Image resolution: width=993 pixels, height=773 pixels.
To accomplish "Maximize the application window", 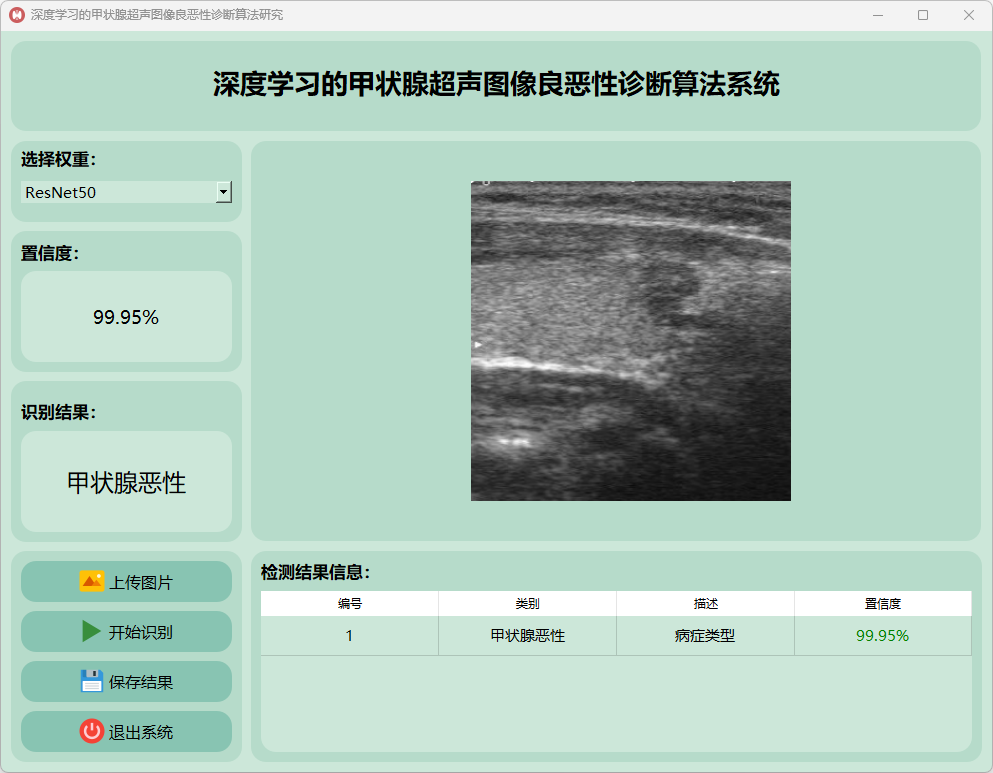I will coord(922,15).
